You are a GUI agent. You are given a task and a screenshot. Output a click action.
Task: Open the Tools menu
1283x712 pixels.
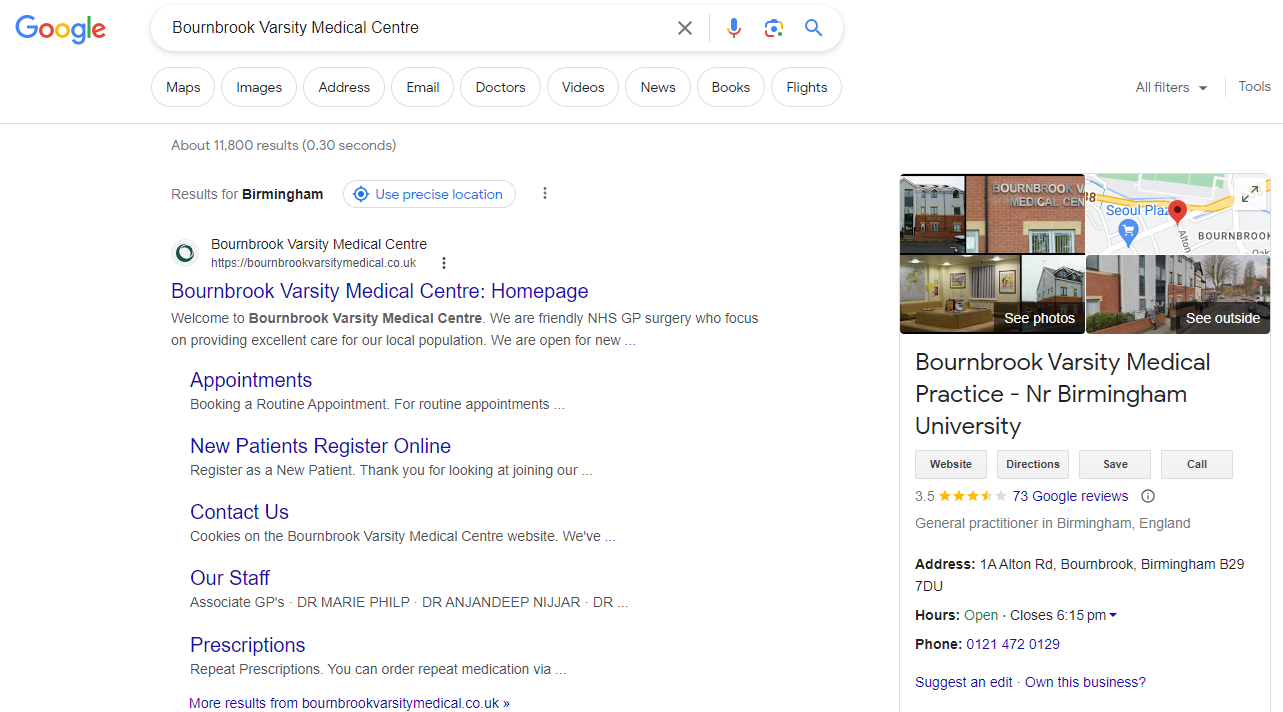(1254, 87)
